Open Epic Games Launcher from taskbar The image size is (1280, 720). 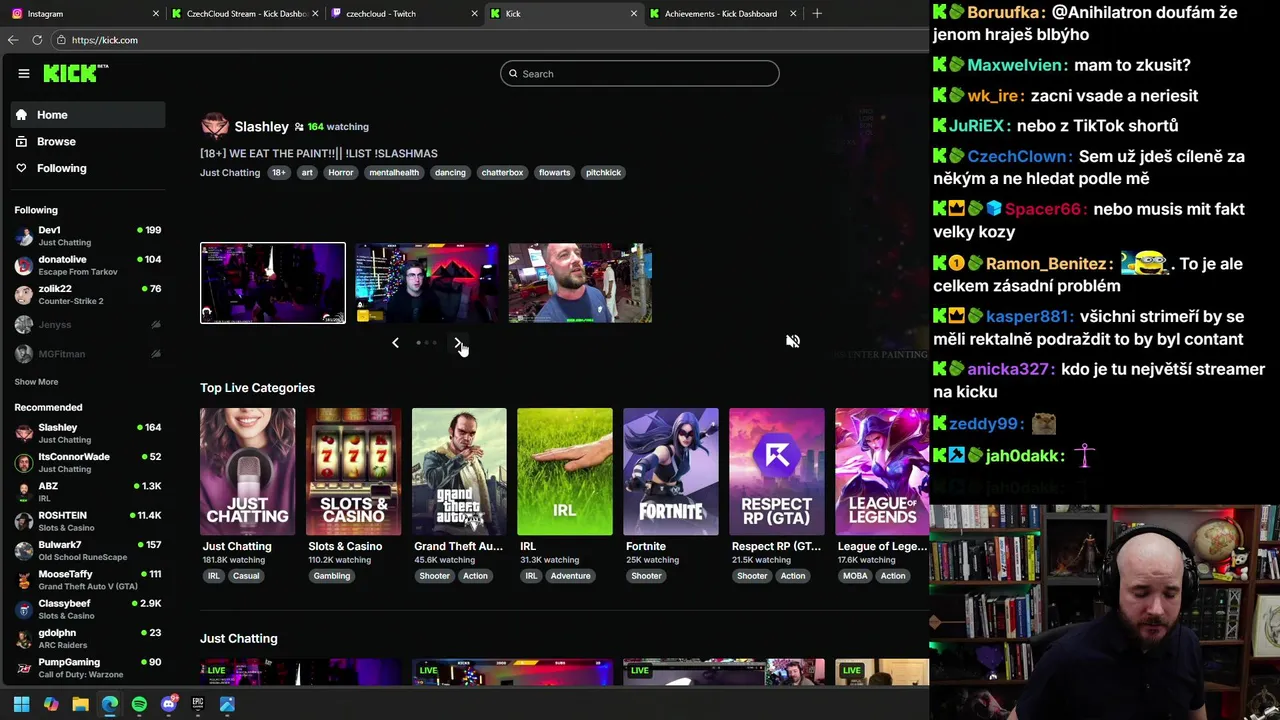click(x=198, y=704)
